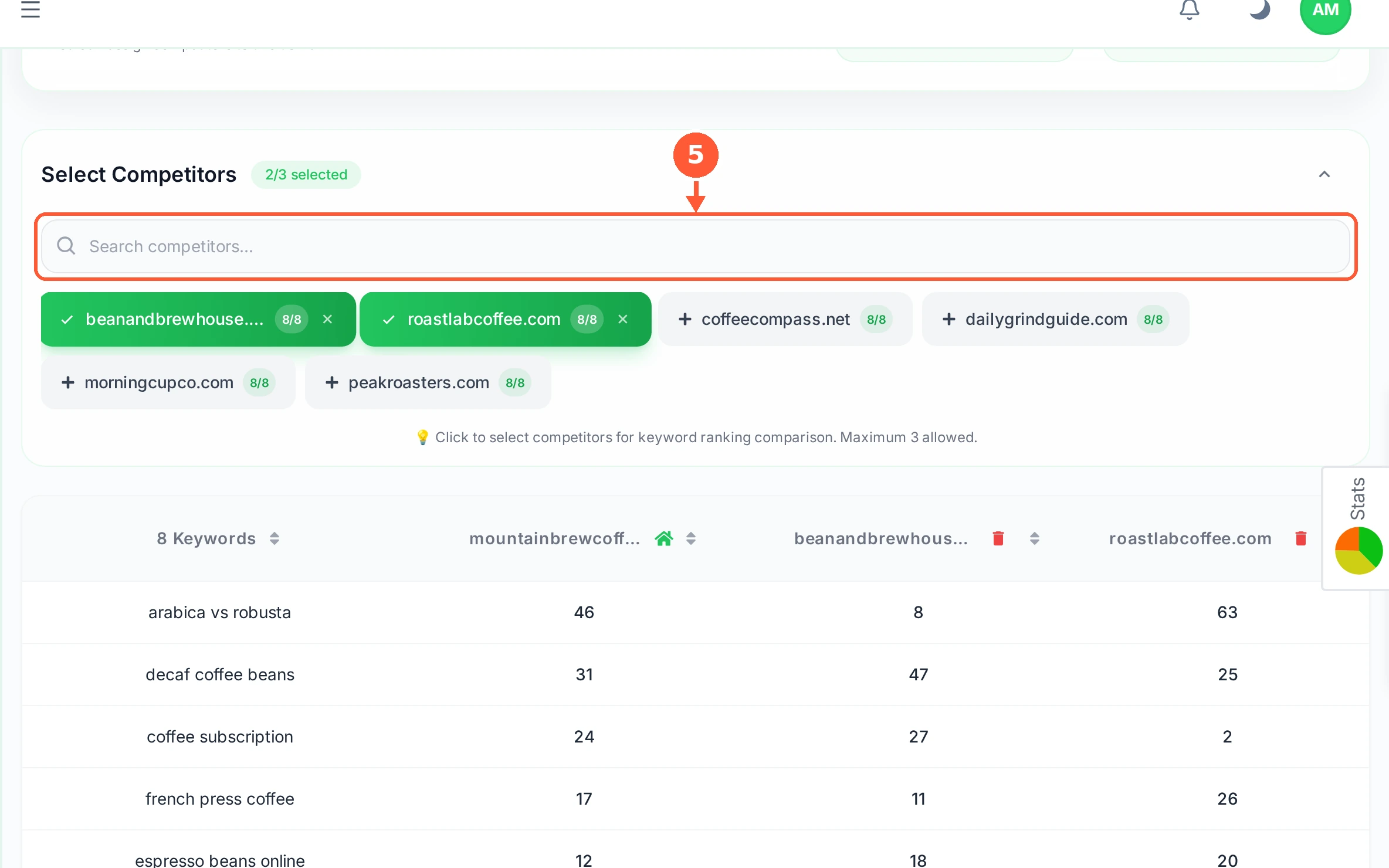Deselect the roastlabcoffee.com competitor chip

pyautogui.click(x=505, y=319)
